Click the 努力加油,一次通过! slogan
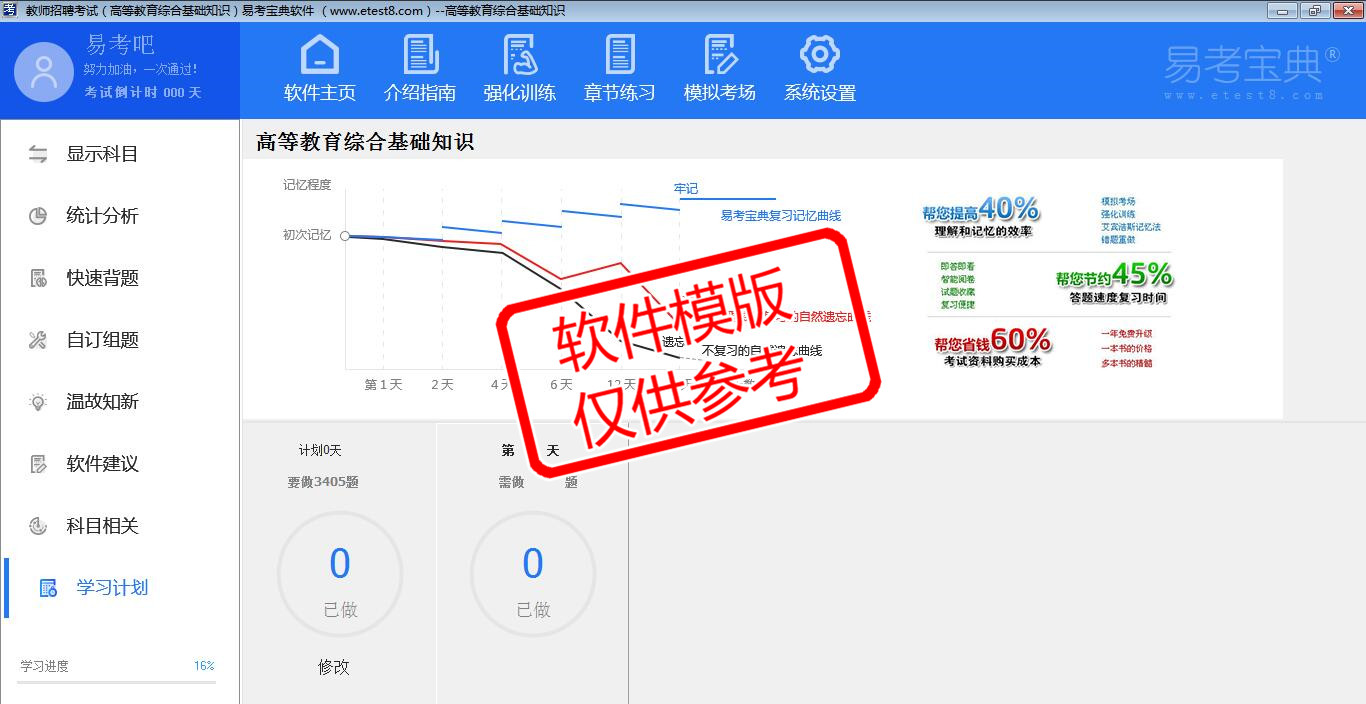This screenshot has height=704, width=1366. 140,70
